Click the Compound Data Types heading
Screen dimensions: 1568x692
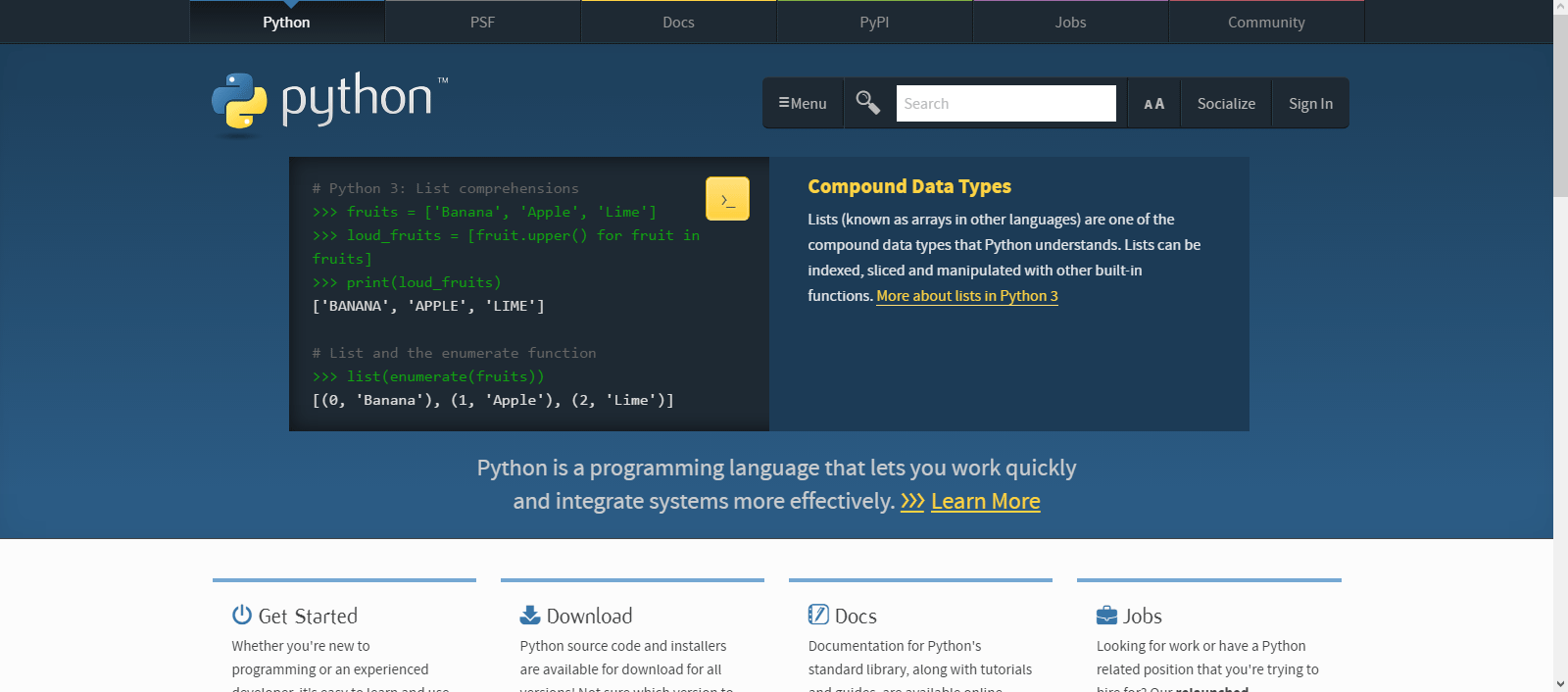pos(909,186)
